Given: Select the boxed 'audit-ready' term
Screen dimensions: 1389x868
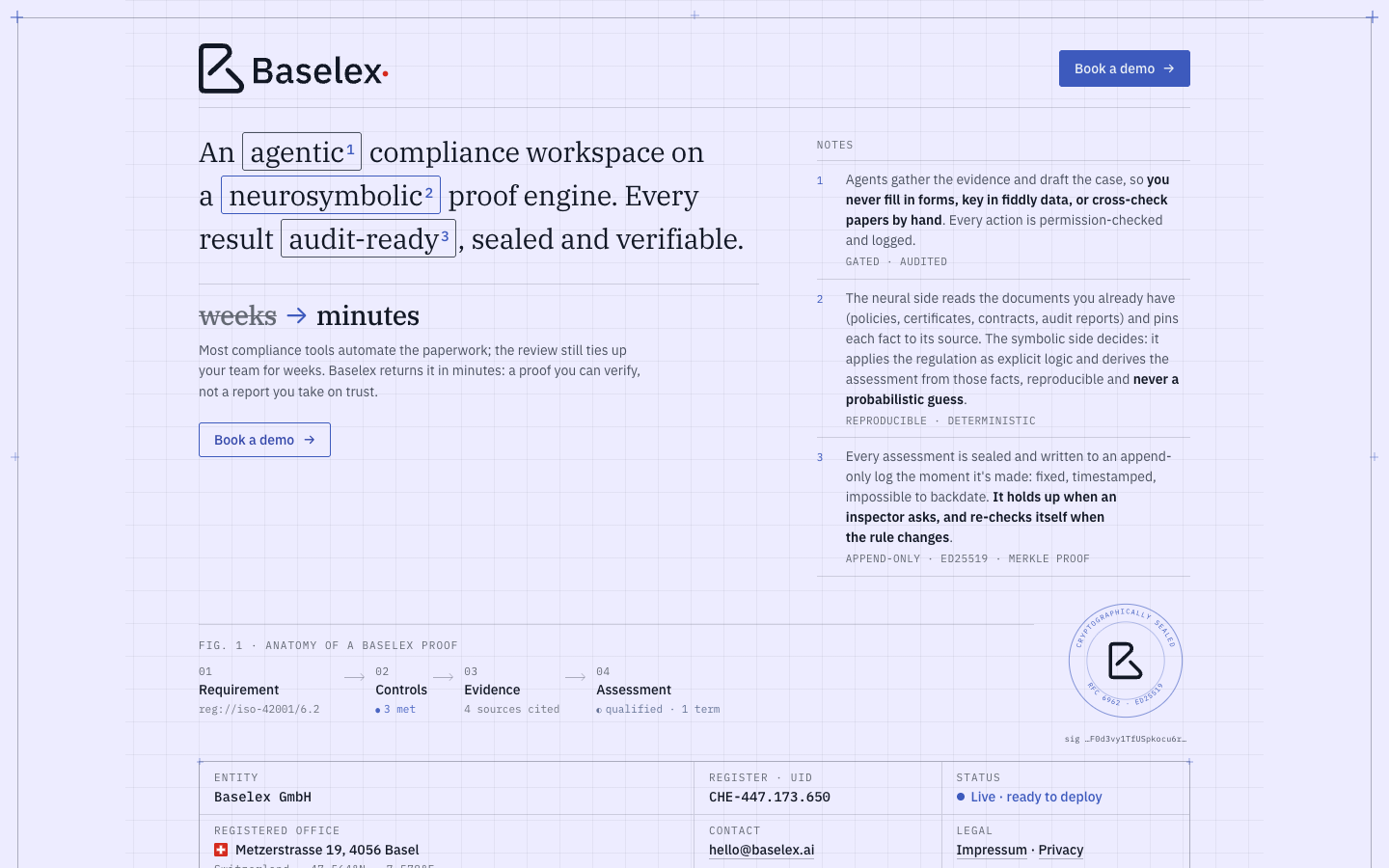Looking at the screenshot, I should 368,238.
